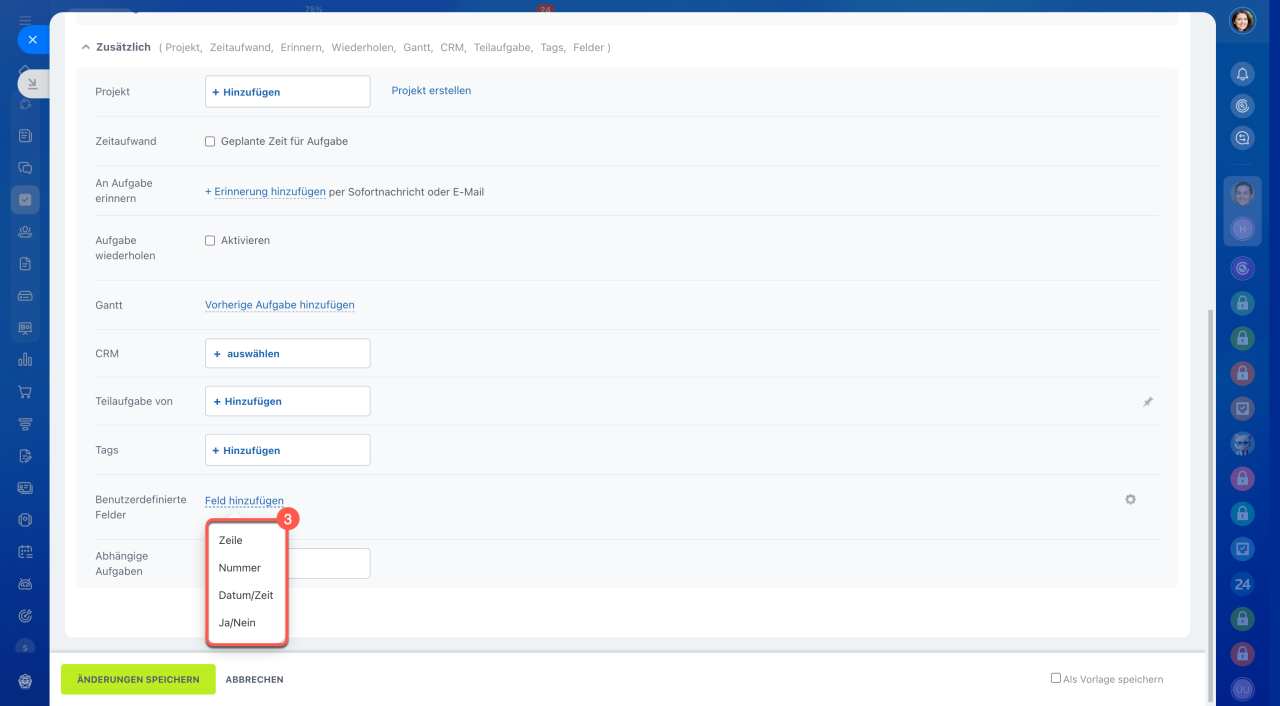Check 'Als Vorlage speichern'
1280x706 pixels.
click(1056, 678)
